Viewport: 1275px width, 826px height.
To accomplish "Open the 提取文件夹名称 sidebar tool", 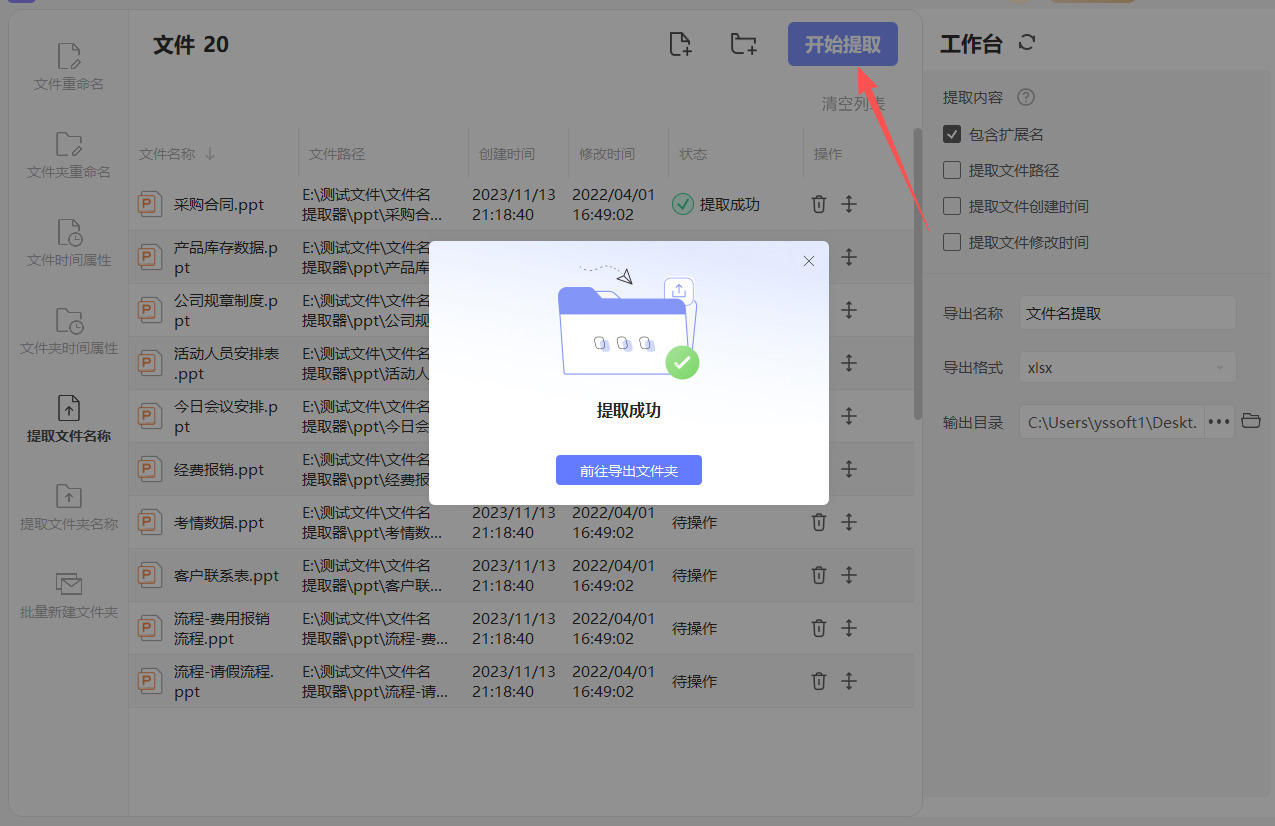I will pos(69,507).
